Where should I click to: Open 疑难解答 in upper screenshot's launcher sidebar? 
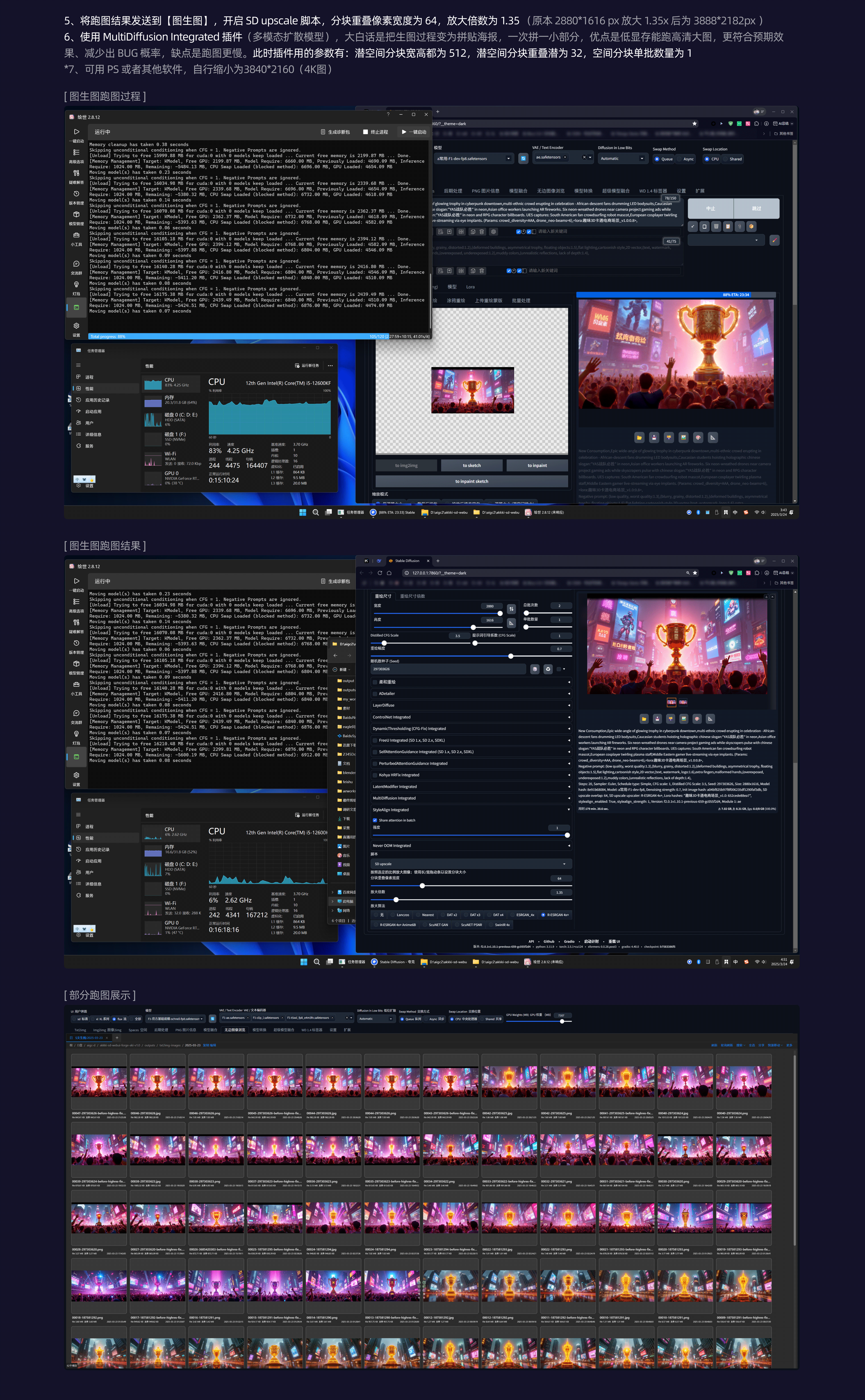click(76, 177)
